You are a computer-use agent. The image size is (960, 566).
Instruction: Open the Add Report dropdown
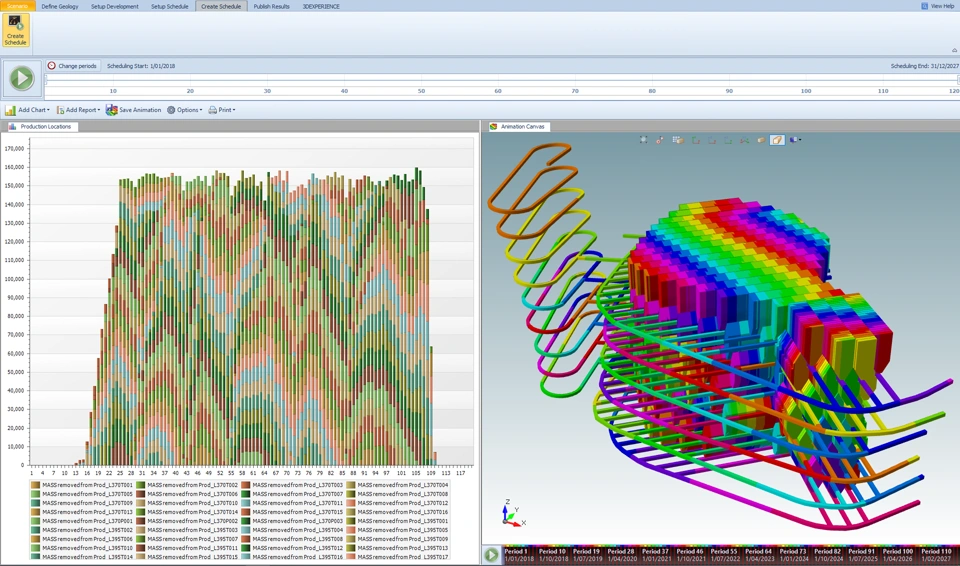[78, 110]
